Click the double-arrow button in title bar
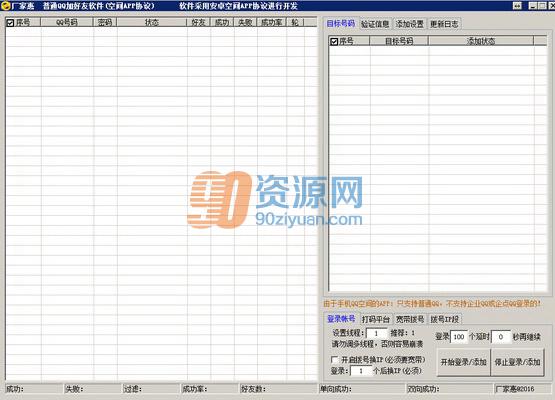Screen dimensions: 555x400 click(x=517, y=6)
